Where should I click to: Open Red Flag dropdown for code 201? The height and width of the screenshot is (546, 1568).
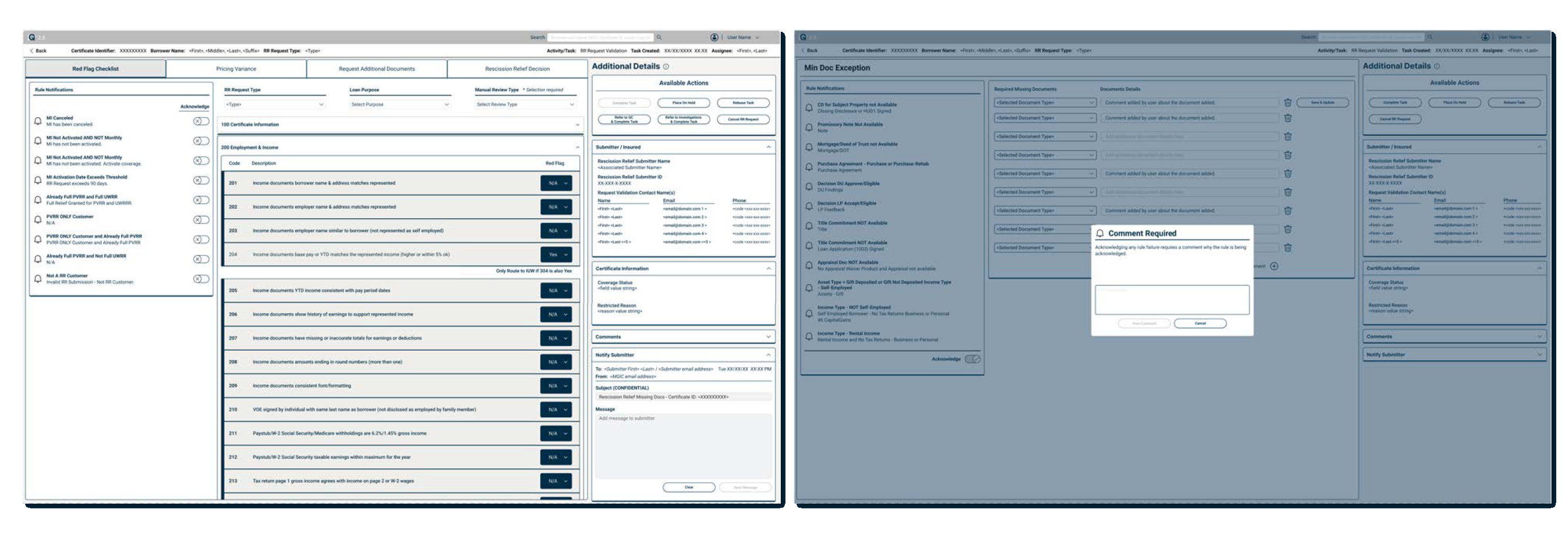(x=556, y=184)
